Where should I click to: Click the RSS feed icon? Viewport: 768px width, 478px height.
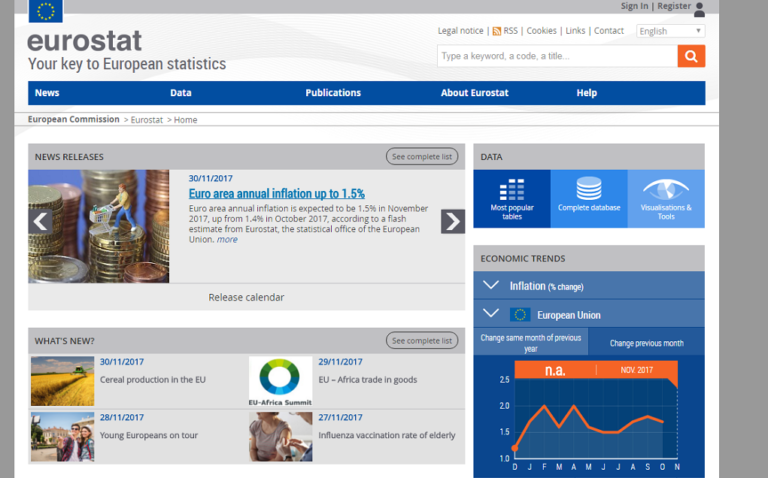pyautogui.click(x=497, y=31)
